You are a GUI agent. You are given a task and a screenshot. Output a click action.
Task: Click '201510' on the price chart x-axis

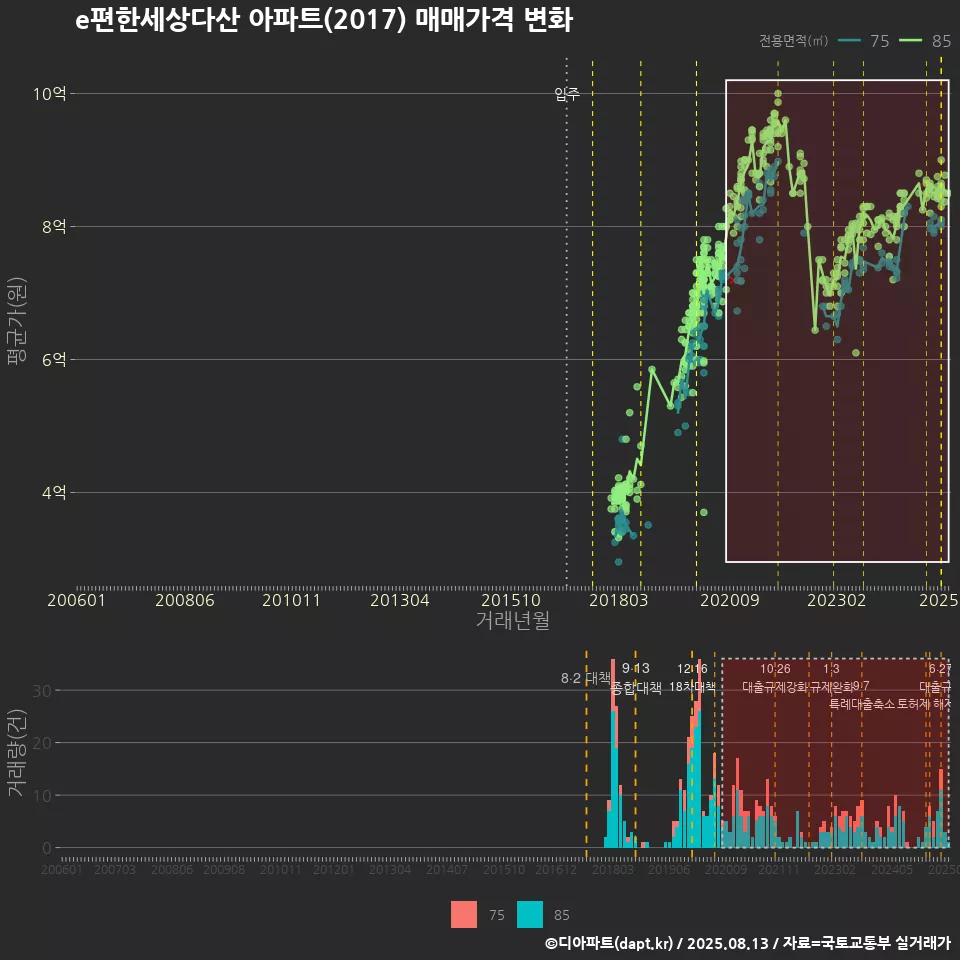coord(511,600)
